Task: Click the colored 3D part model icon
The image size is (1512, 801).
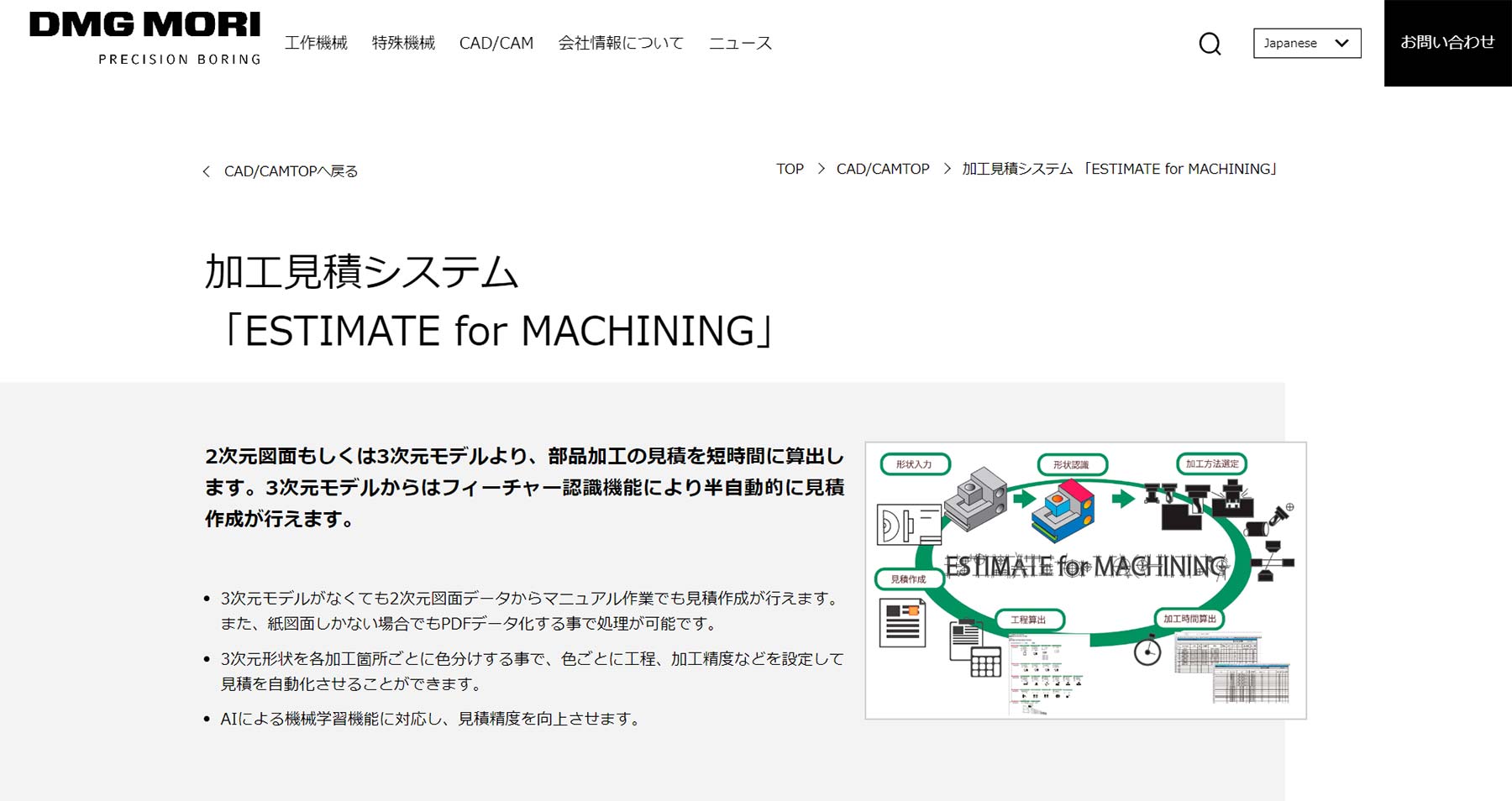Action: coord(1063,510)
